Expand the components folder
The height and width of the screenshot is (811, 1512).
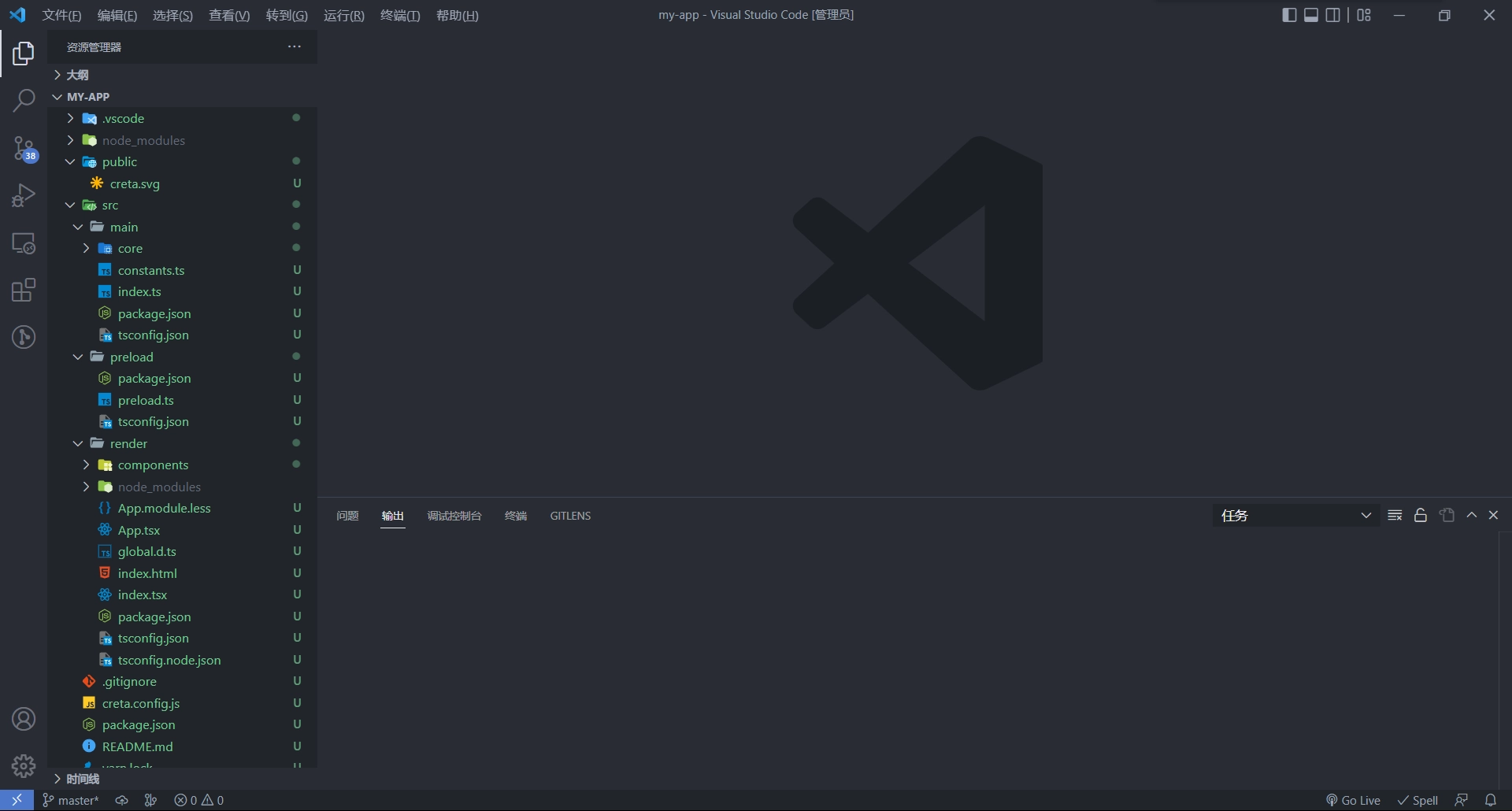[x=183, y=465]
